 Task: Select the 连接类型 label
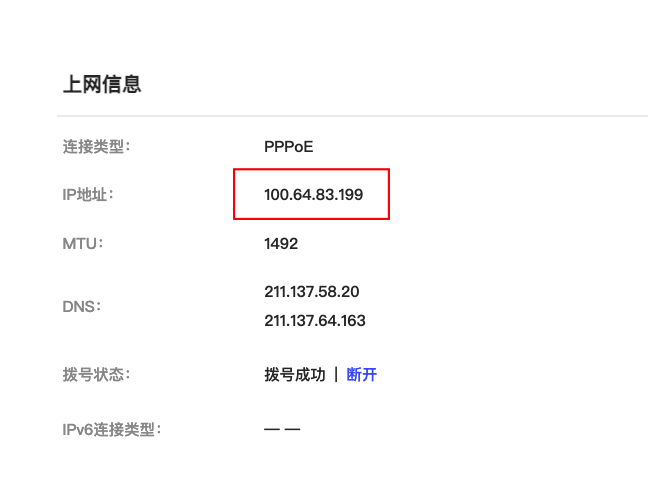[x=96, y=146]
